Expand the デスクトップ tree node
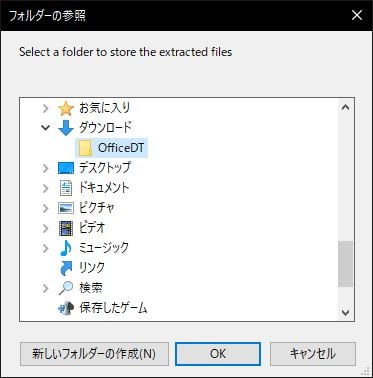Viewport: 373px width, 378px height. pyautogui.click(x=46, y=168)
